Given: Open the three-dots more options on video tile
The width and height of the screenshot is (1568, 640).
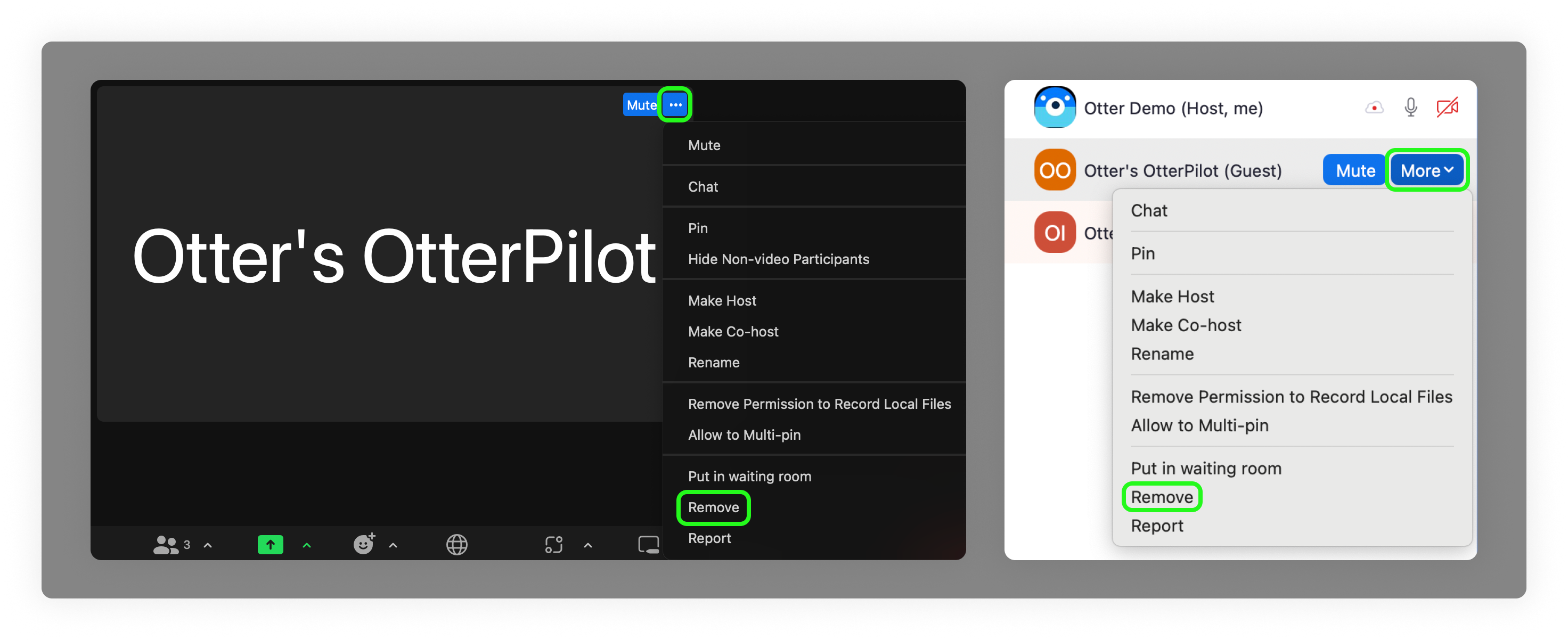Looking at the screenshot, I should 675,105.
